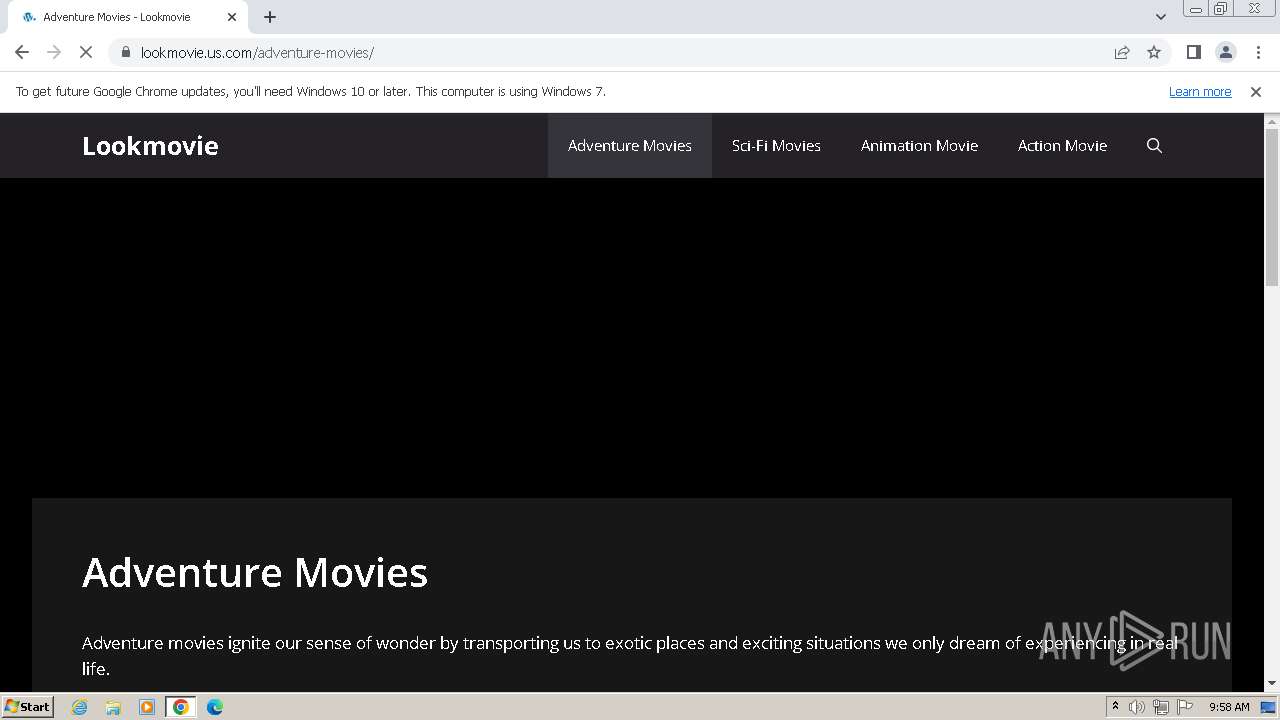
Task: Open the share this page icon
Action: [x=1122, y=53]
